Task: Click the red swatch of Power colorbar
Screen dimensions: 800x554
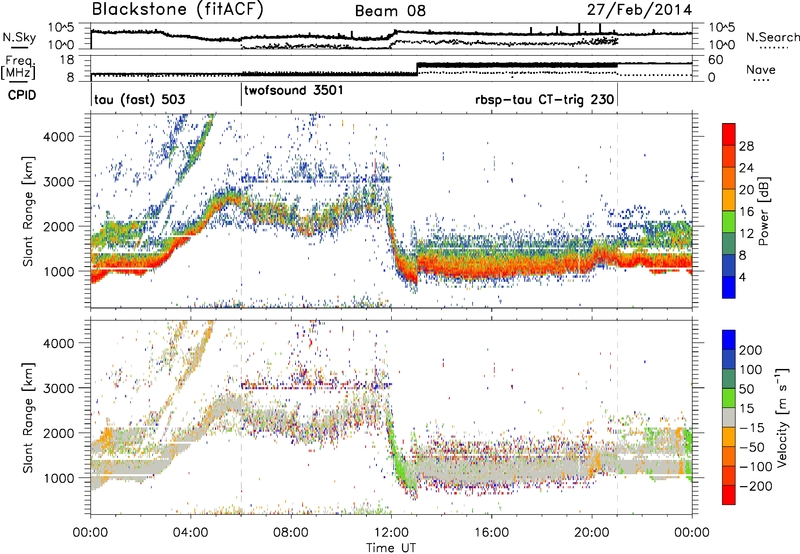Action: pyautogui.click(x=729, y=134)
